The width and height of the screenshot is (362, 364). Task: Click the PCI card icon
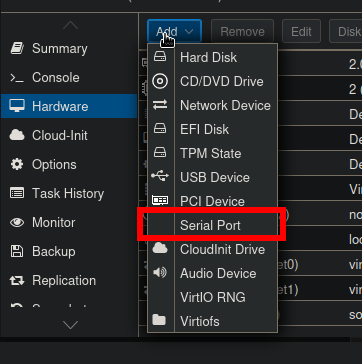click(x=160, y=200)
